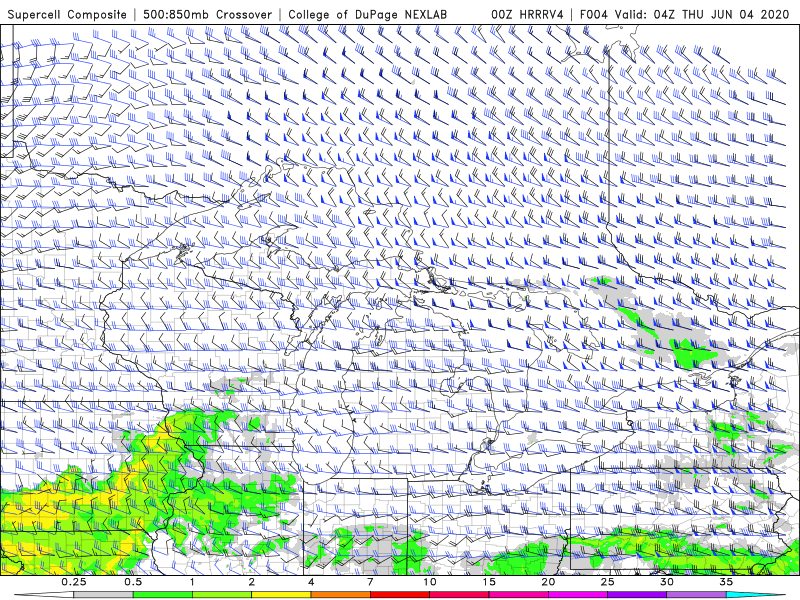The width and height of the screenshot is (800, 600).
Task: Click the "500:850mb Crossover" header label
Action: 207,14
